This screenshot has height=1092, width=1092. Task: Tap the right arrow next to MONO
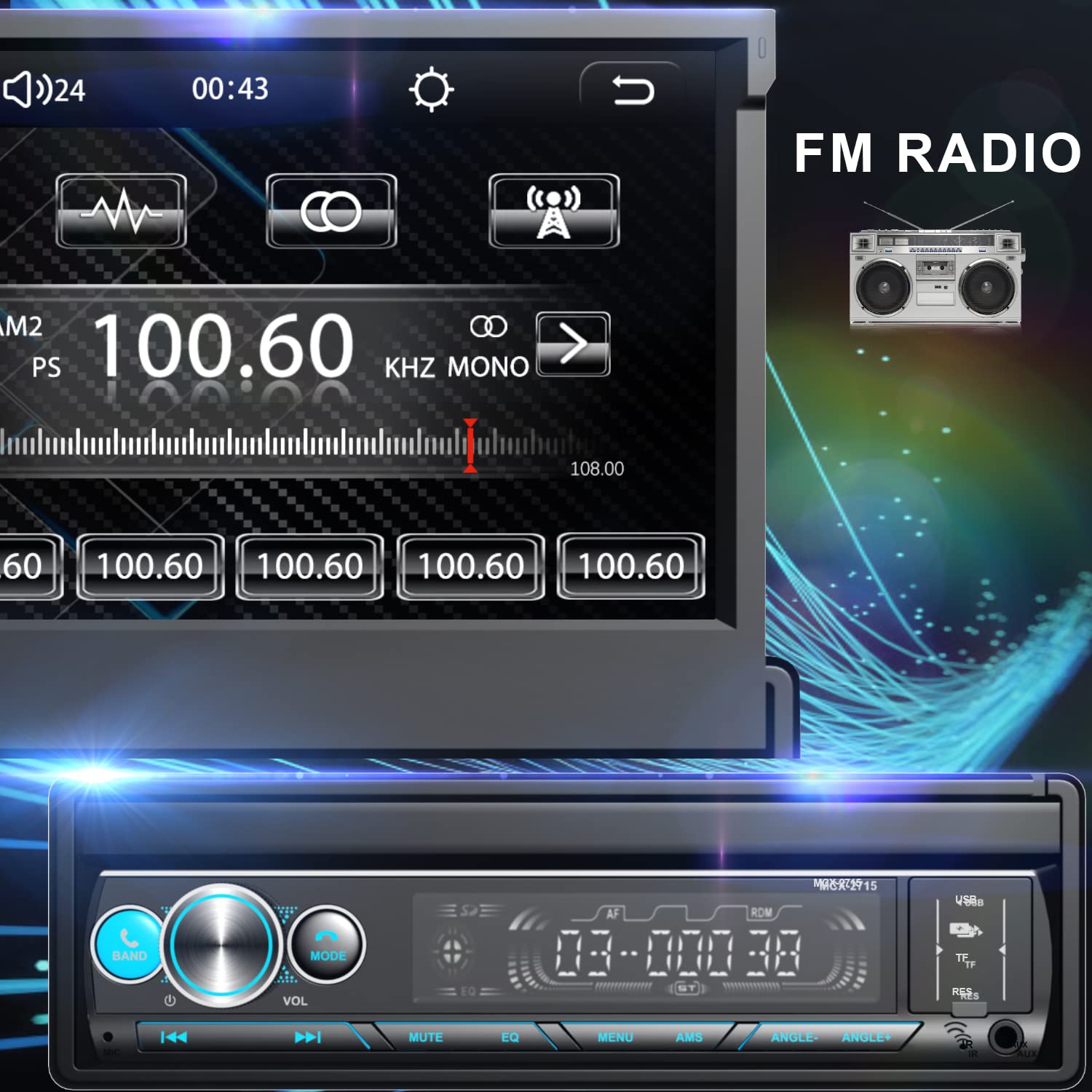(x=573, y=344)
